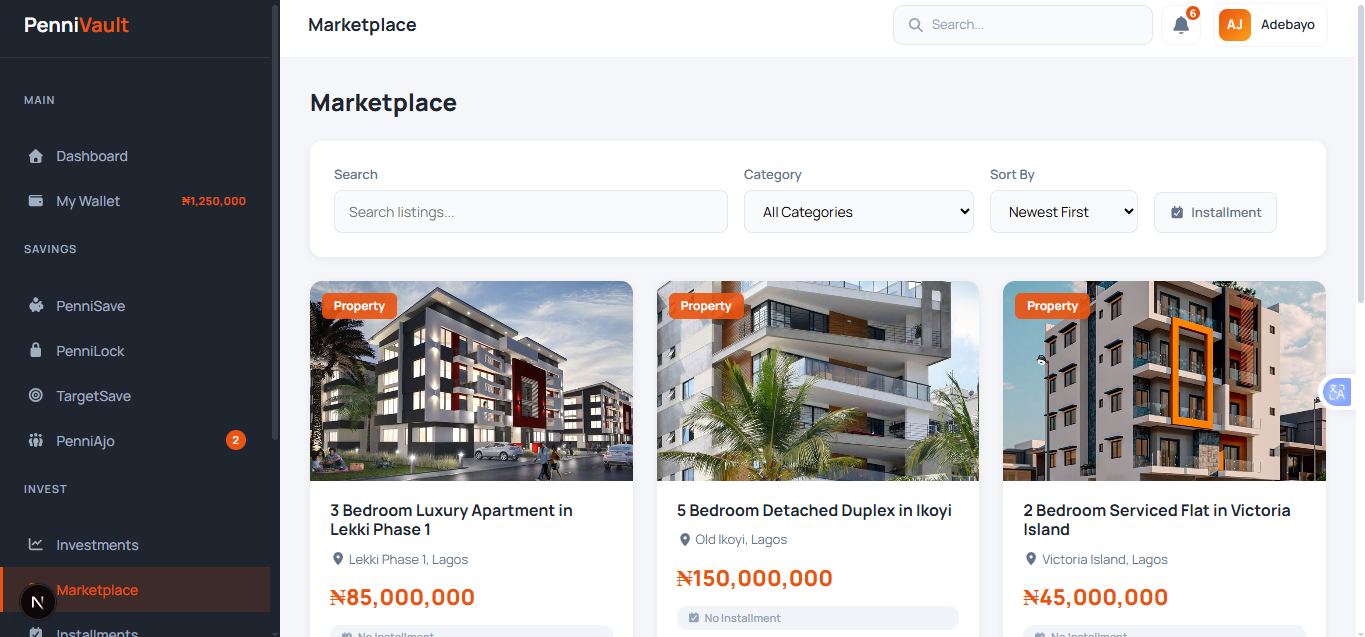Open the All Categories dropdown
This screenshot has width=1365, height=637.
858,212
